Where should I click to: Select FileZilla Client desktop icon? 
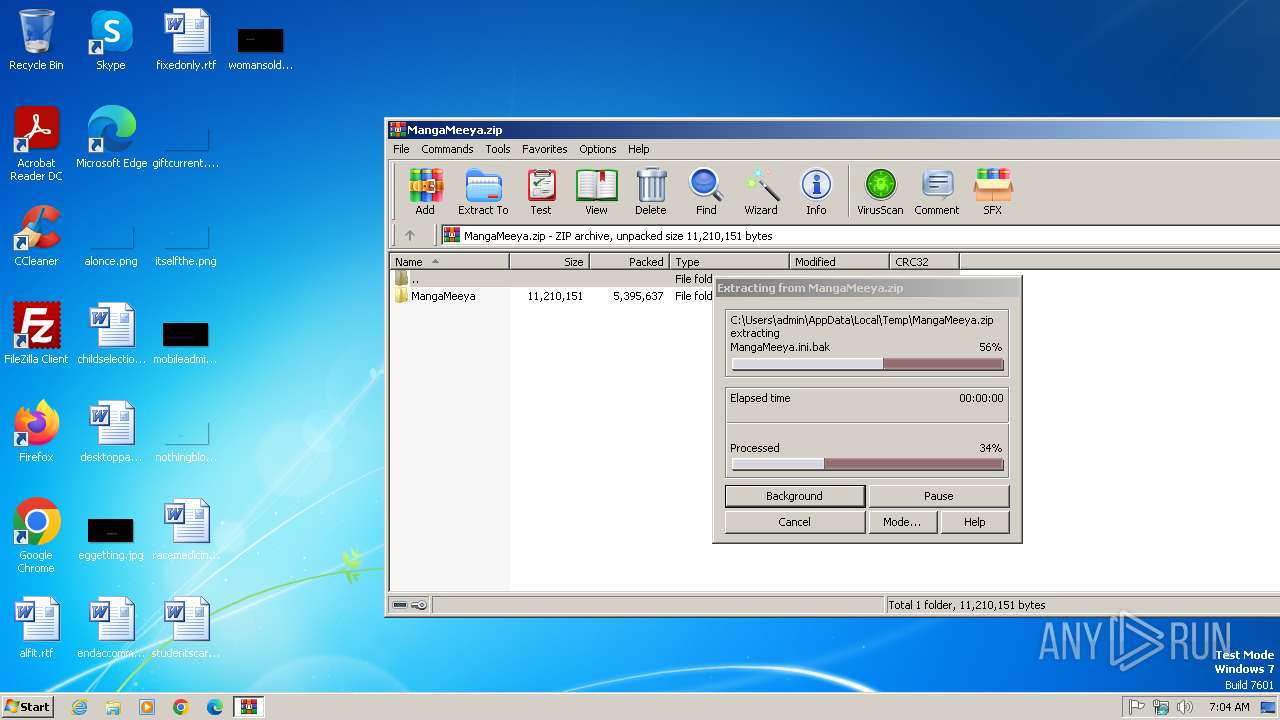click(36, 334)
